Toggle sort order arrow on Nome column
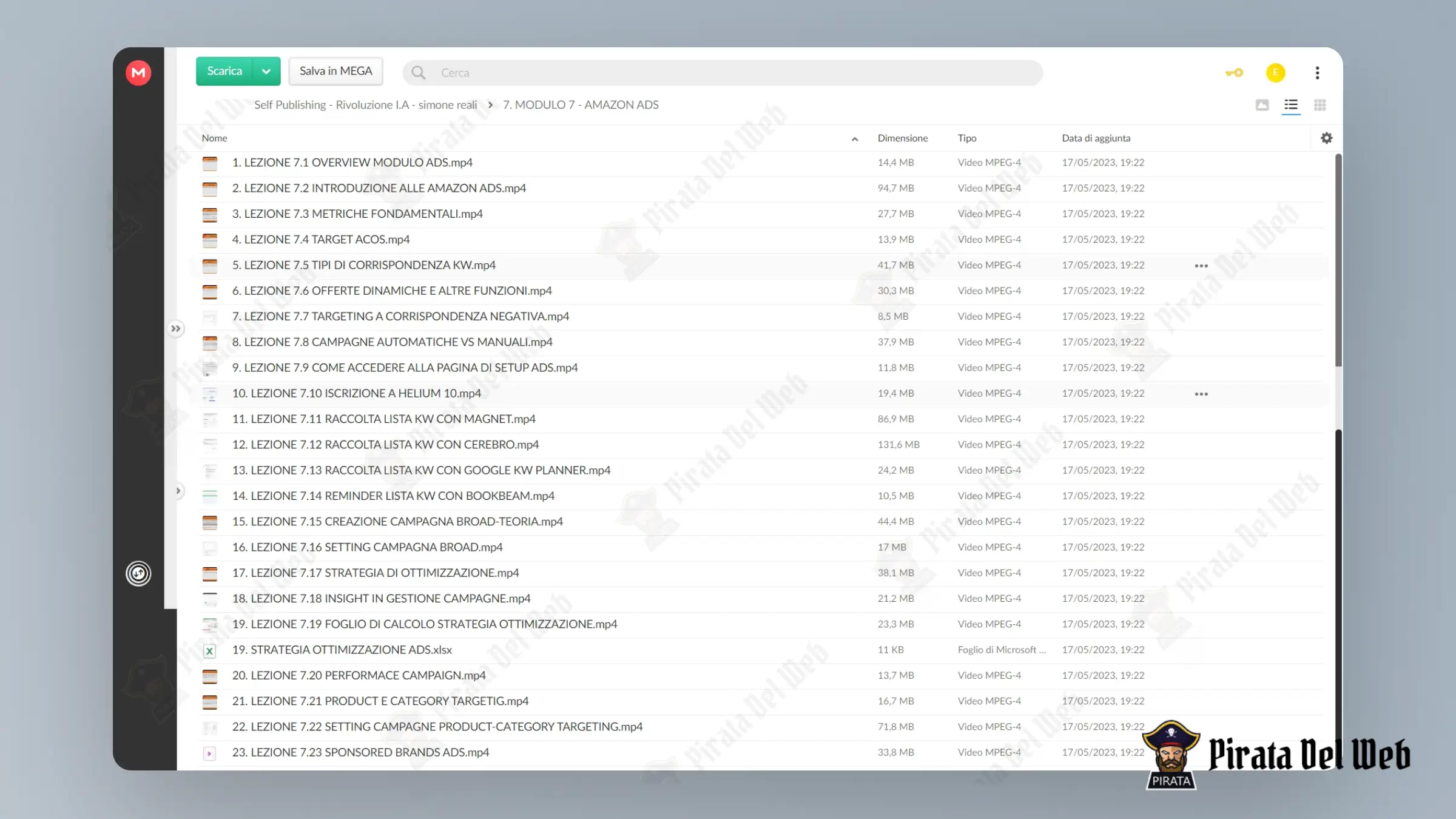The height and width of the screenshot is (819, 1456). click(x=854, y=139)
